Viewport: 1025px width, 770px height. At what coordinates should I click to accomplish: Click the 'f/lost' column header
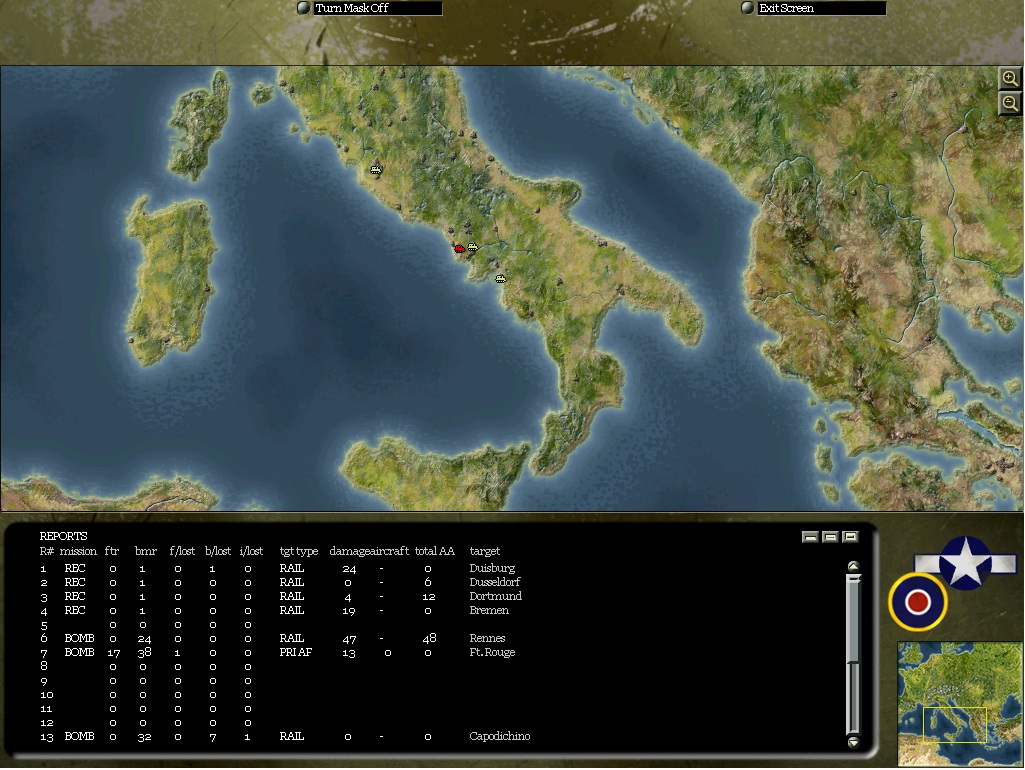click(182, 552)
